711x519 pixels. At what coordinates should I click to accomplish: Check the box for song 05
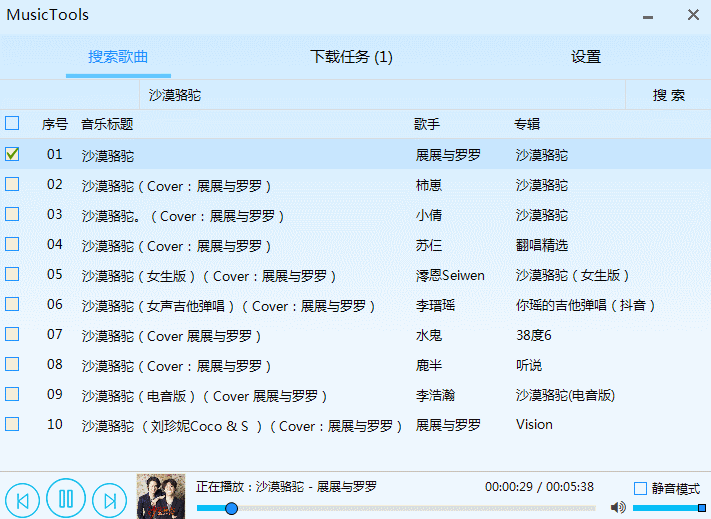(x=12, y=274)
